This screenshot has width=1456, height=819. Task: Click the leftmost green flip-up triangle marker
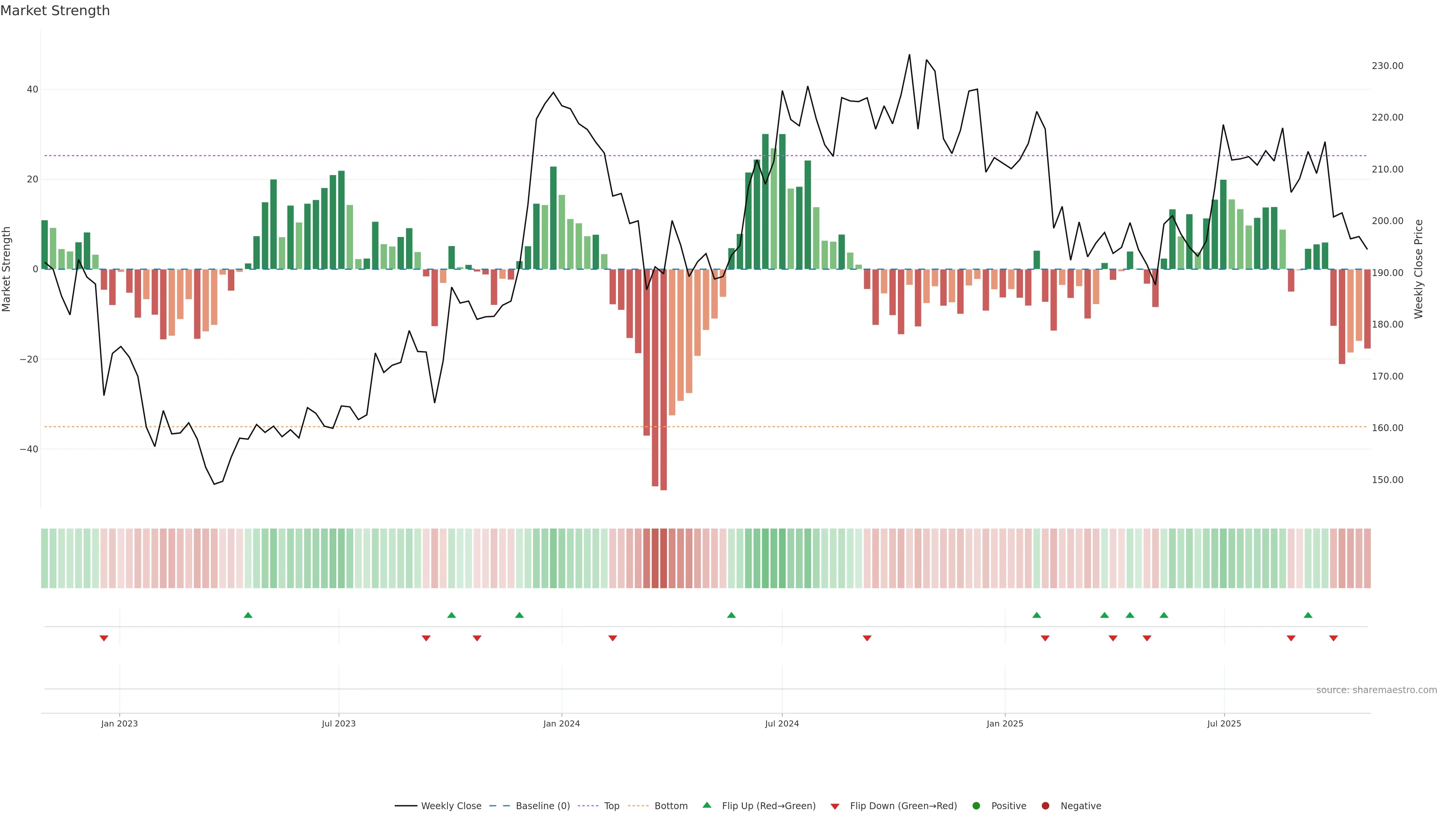248,615
